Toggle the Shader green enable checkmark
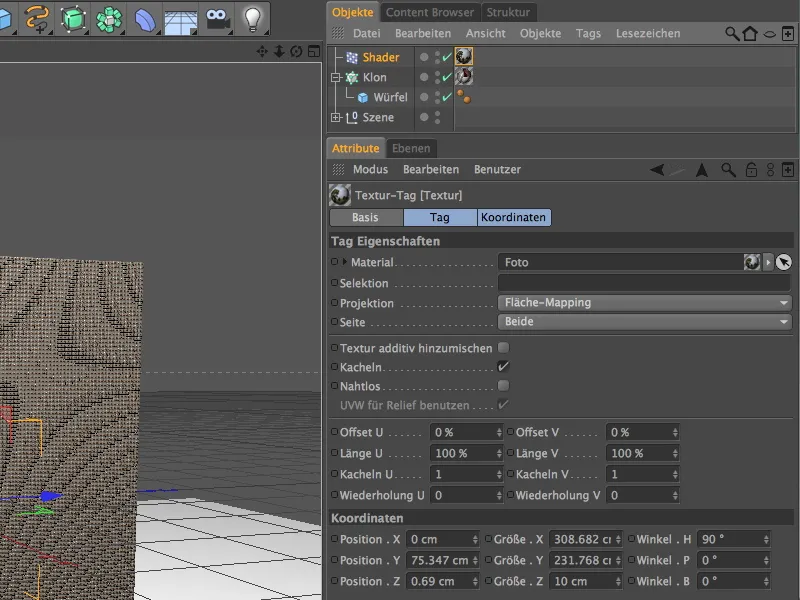 coord(447,57)
